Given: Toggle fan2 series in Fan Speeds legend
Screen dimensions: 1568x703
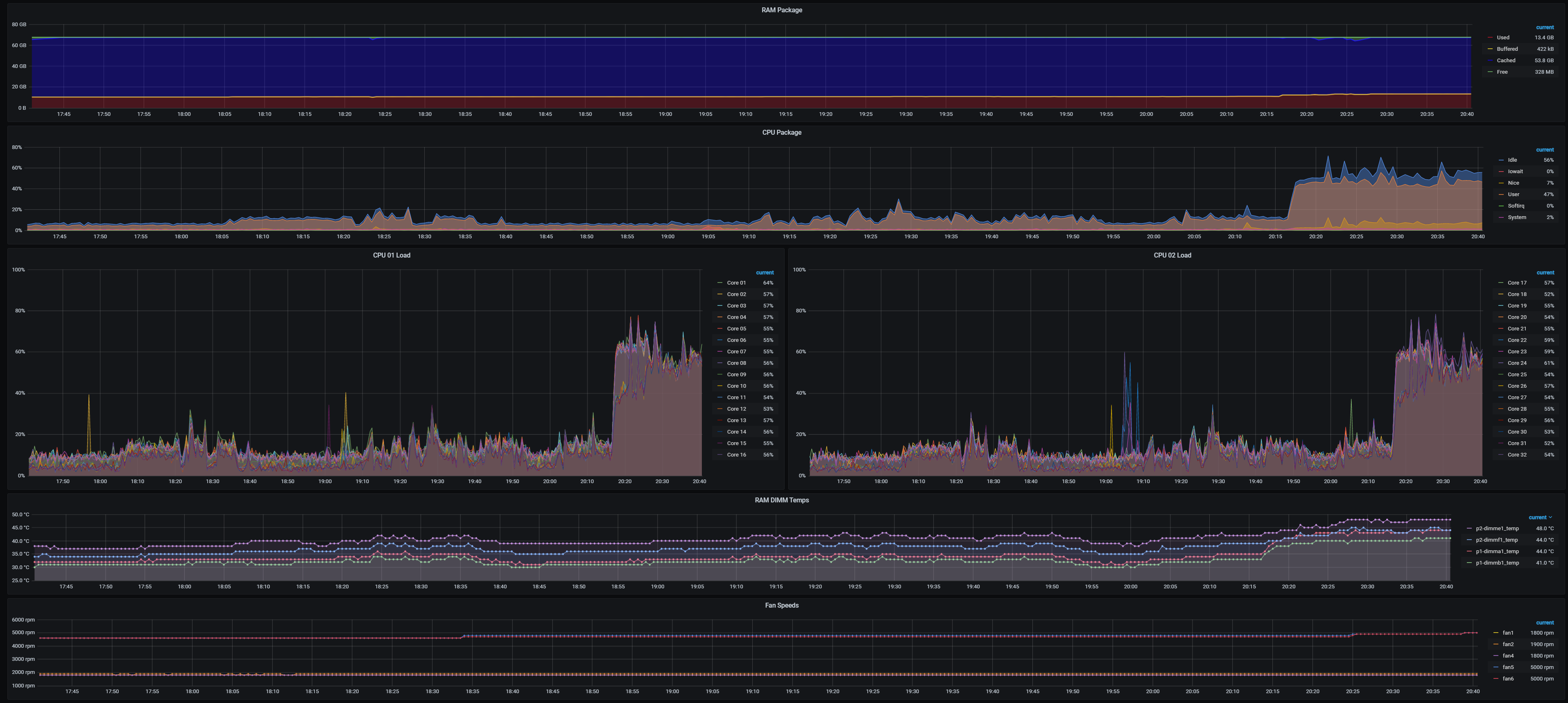Looking at the screenshot, I should click(1508, 644).
